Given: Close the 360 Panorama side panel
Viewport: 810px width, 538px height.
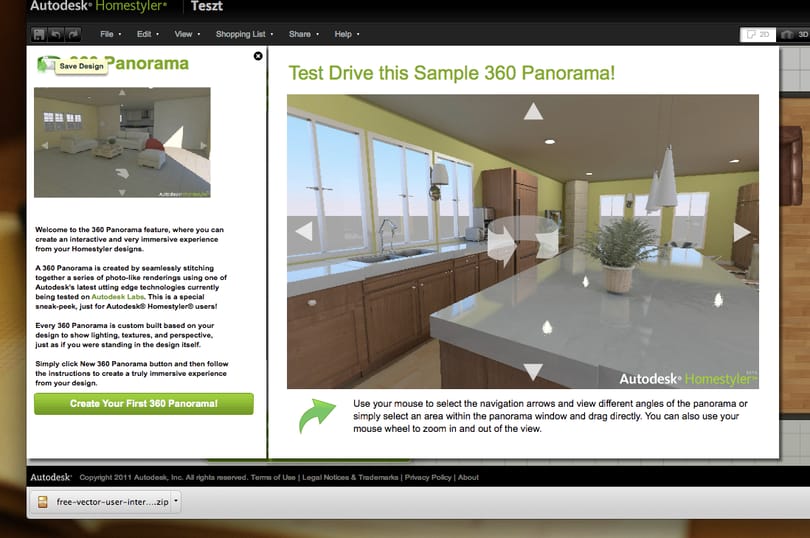Looking at the screenshot, I should tap(258, 56).
